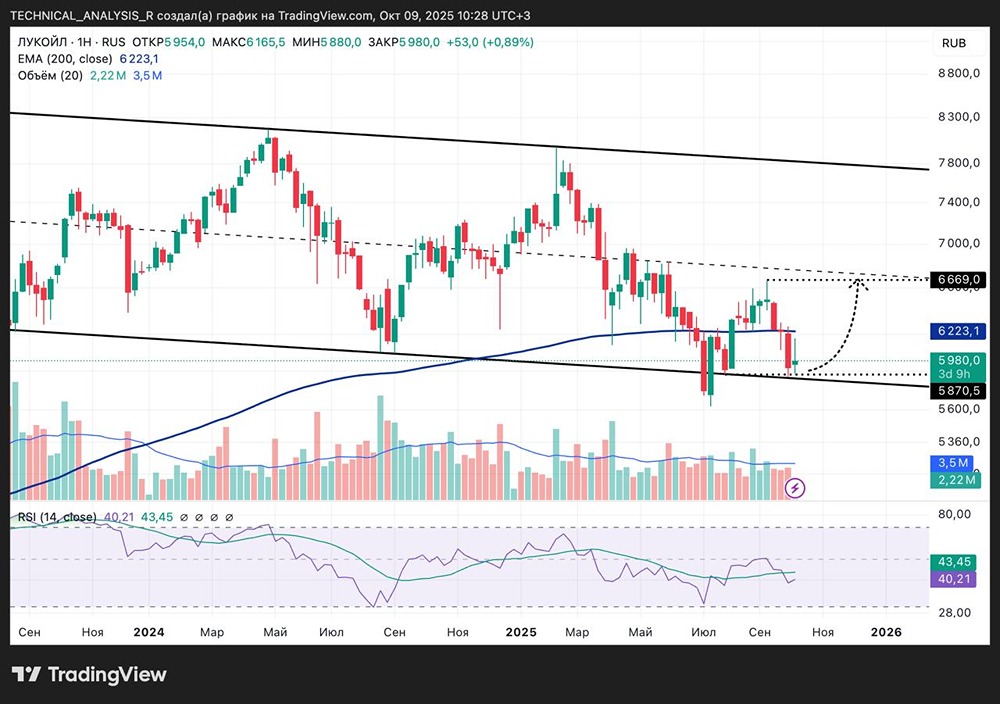
Task: Click the dark blue 6 223,1 EMA price tag
Action: coord(958,331)
